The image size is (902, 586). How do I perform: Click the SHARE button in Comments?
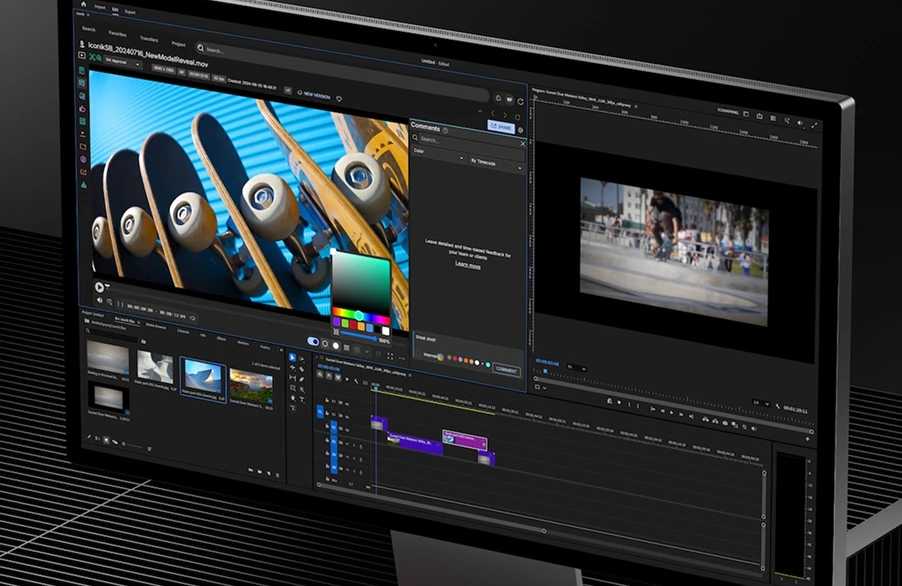pyautogui.click(x=501, y=127)
